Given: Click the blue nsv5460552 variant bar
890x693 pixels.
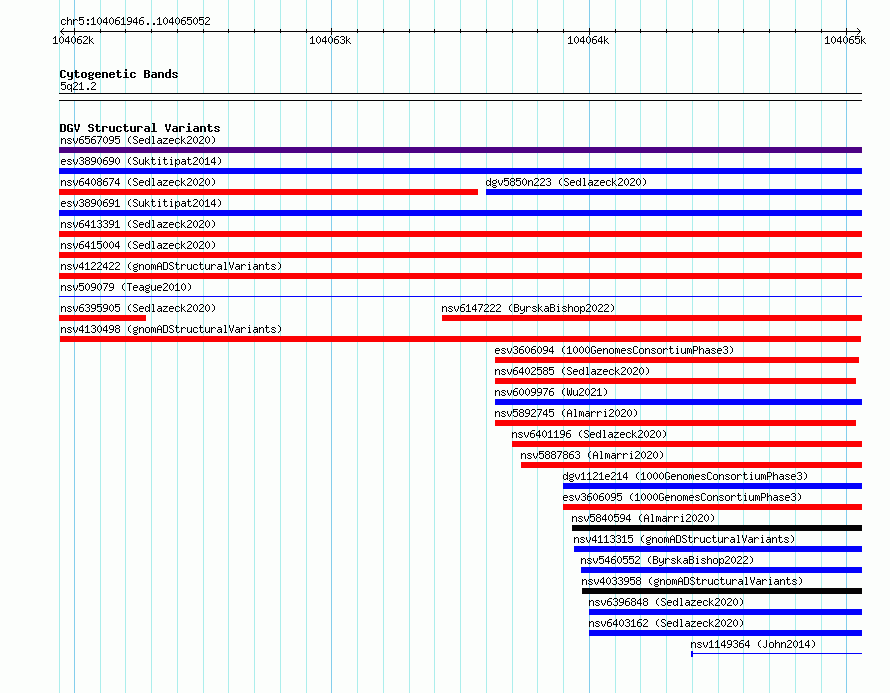Looking at the screenshot, I should (x=721, y=570).
